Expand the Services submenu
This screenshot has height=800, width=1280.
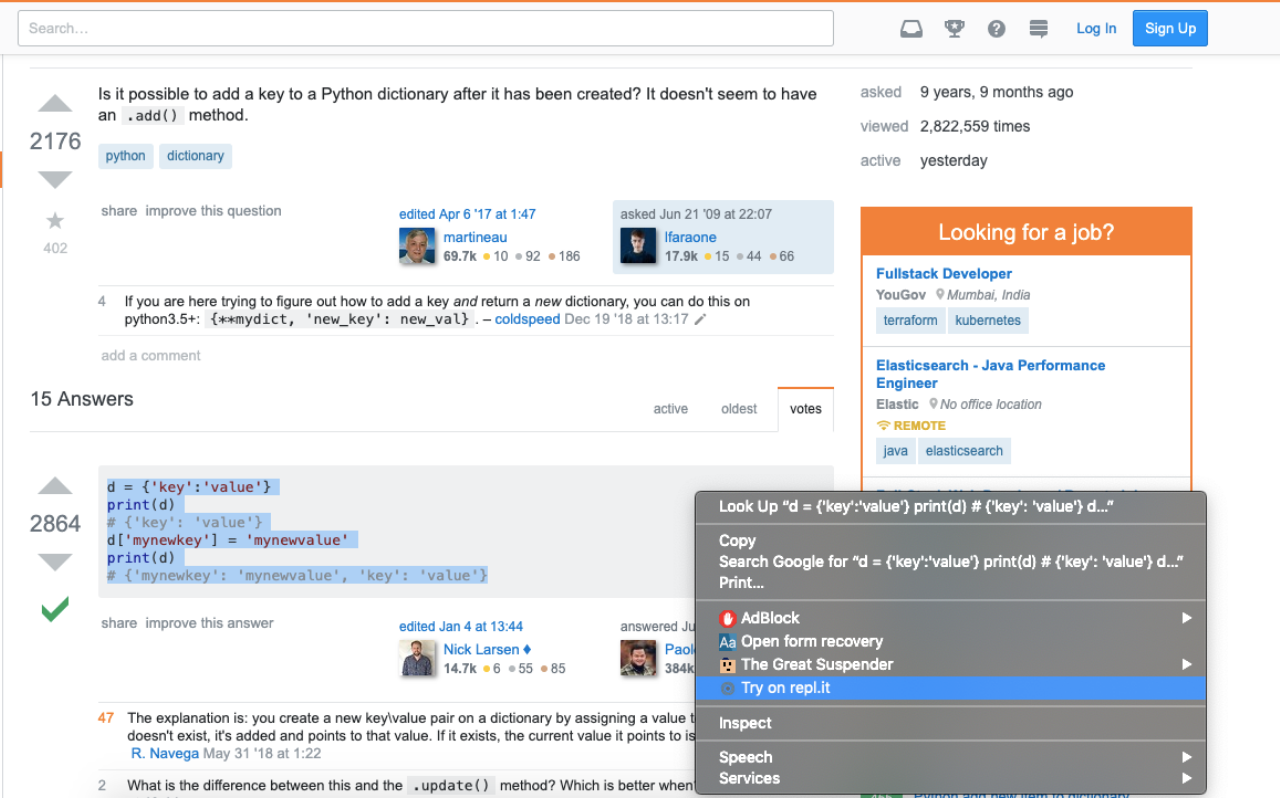click(749, 778)
